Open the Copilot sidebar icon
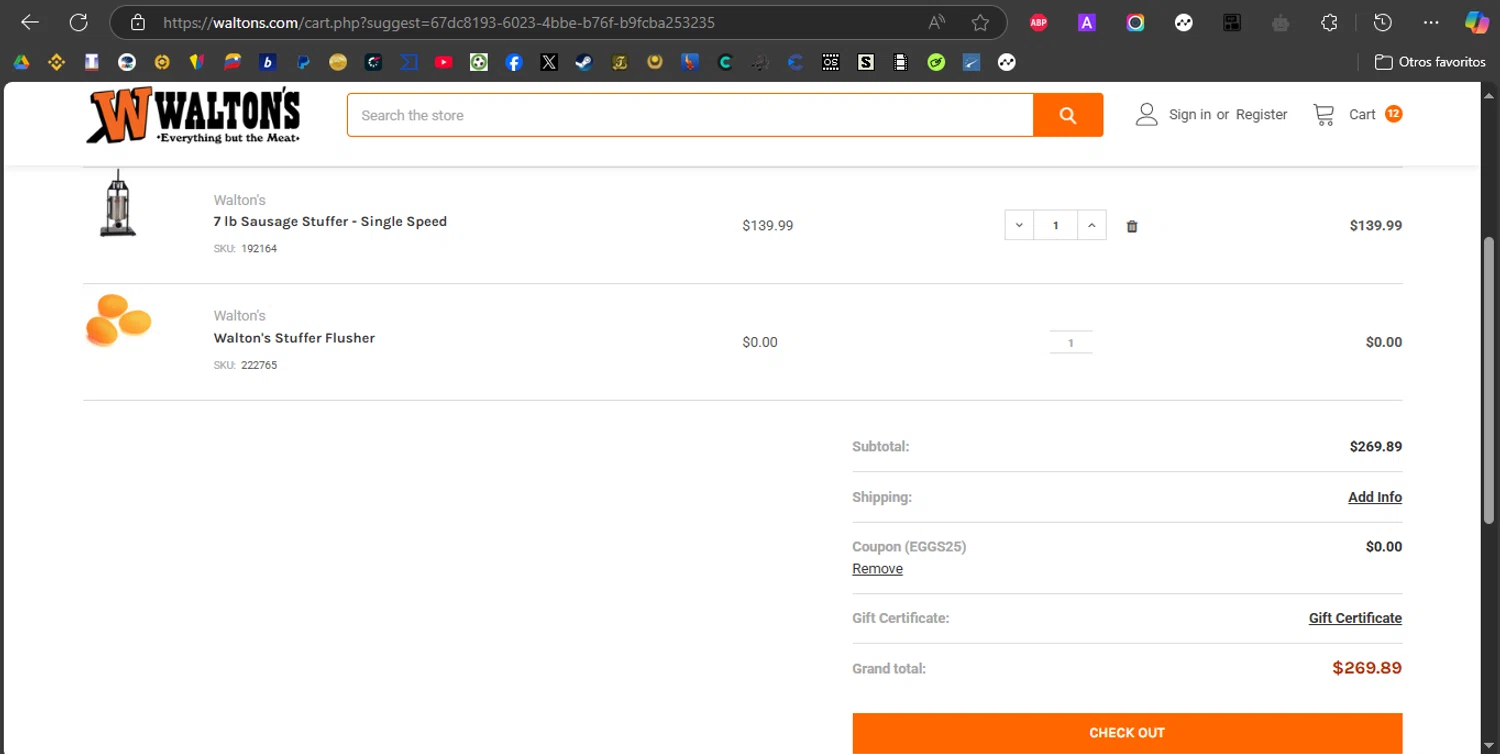Image resolution: width=1500 pixels, height=754 pixels. coord(1476,22)
